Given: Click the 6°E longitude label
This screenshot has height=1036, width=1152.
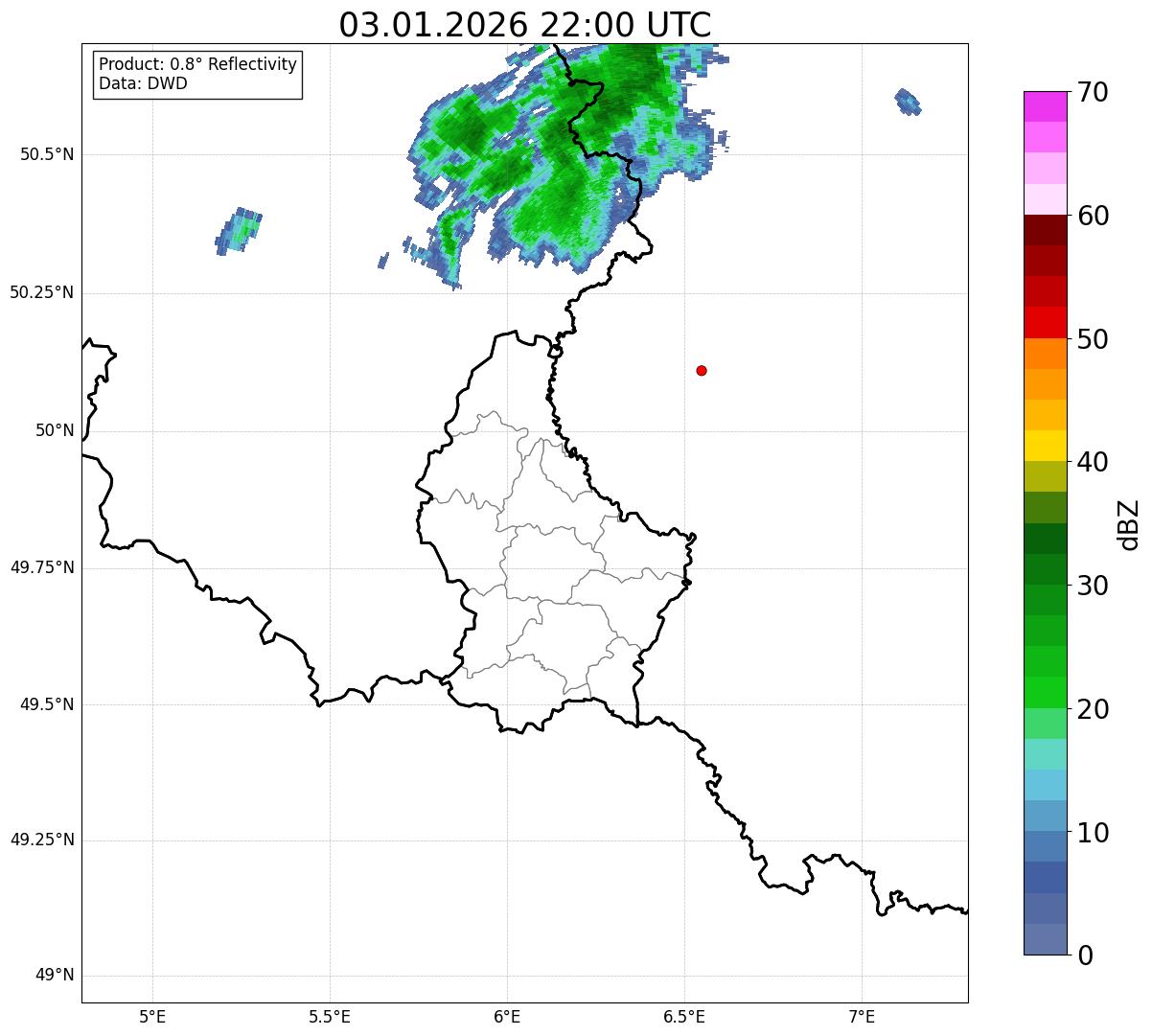Looking at the screenshot, I should (x=507, y=1016).
